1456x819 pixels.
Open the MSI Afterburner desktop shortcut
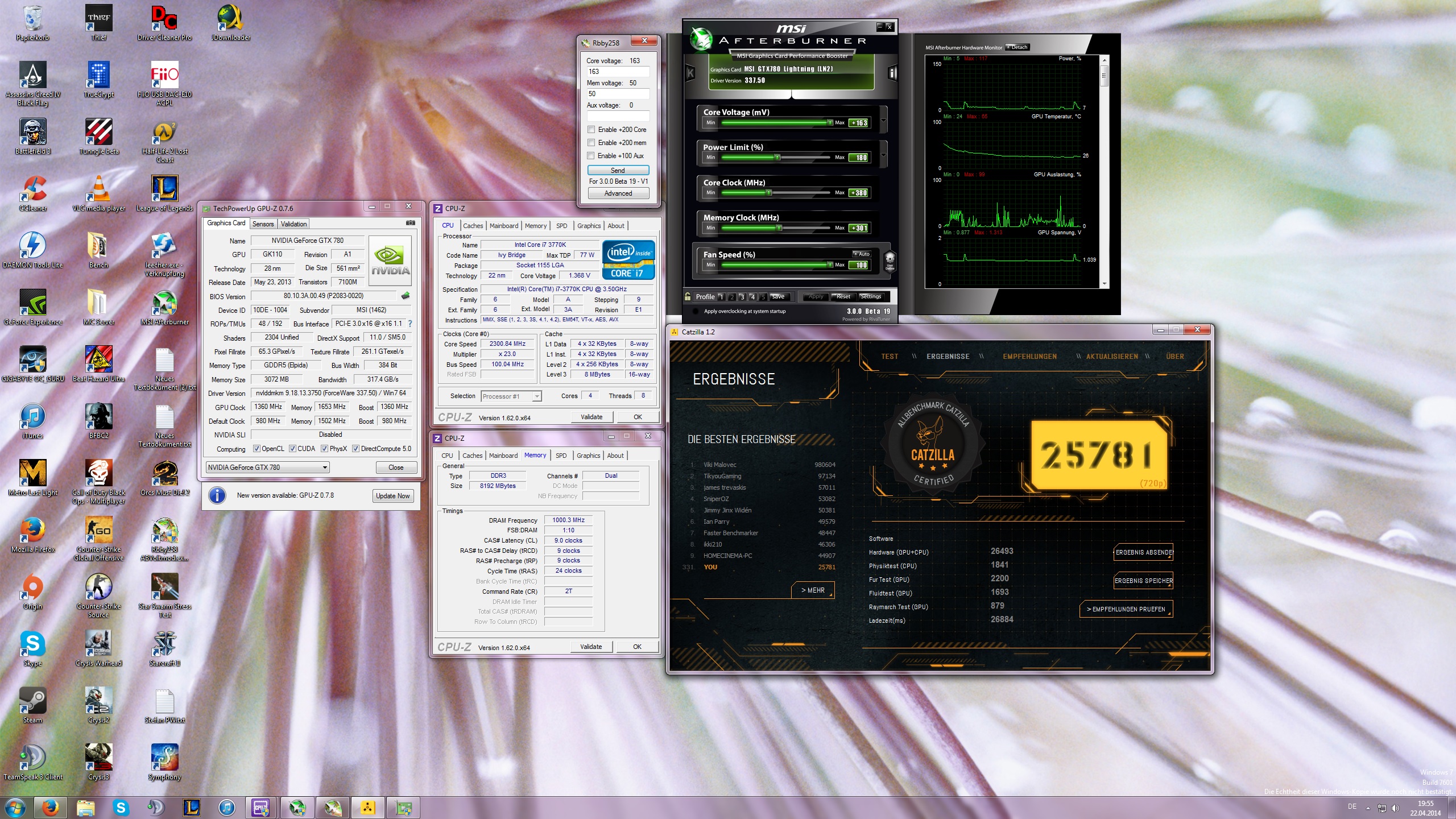pyautogui.click(x=164, y=308)
